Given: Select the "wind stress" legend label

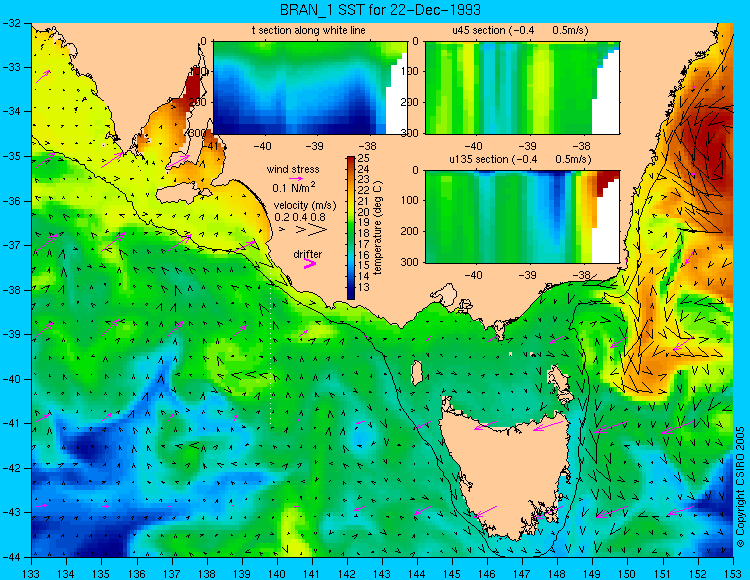Looking at the screenshot, I should point(293,169).
